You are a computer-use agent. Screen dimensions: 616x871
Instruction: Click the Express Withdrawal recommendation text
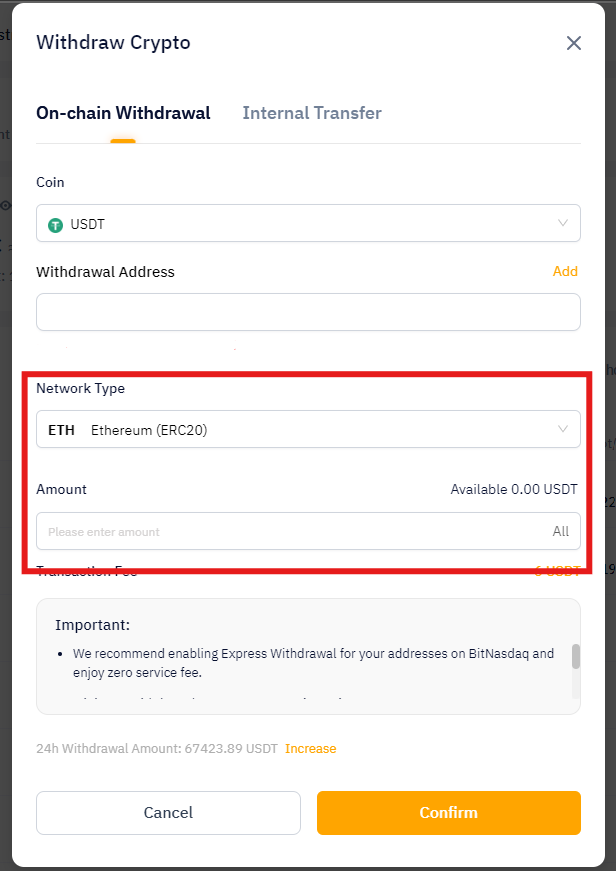(x=313, y=661)
